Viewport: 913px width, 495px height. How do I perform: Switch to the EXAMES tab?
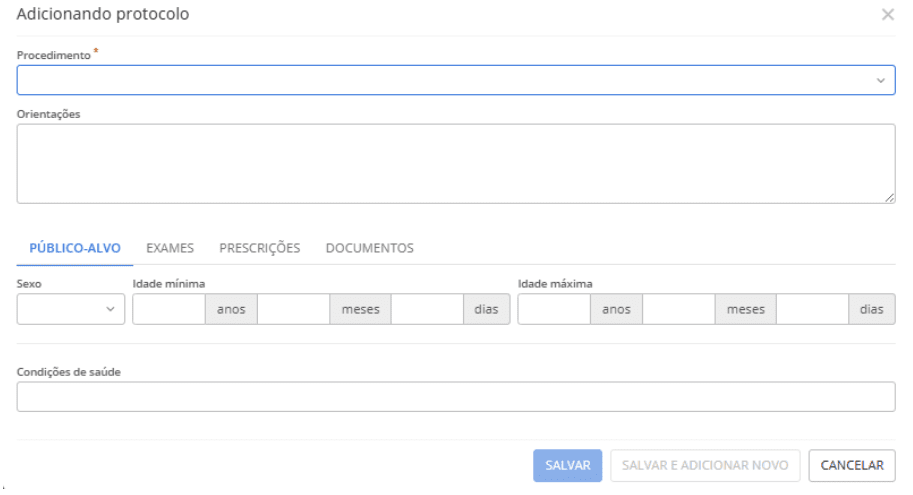pyautogui.click(x=170, y=248)
